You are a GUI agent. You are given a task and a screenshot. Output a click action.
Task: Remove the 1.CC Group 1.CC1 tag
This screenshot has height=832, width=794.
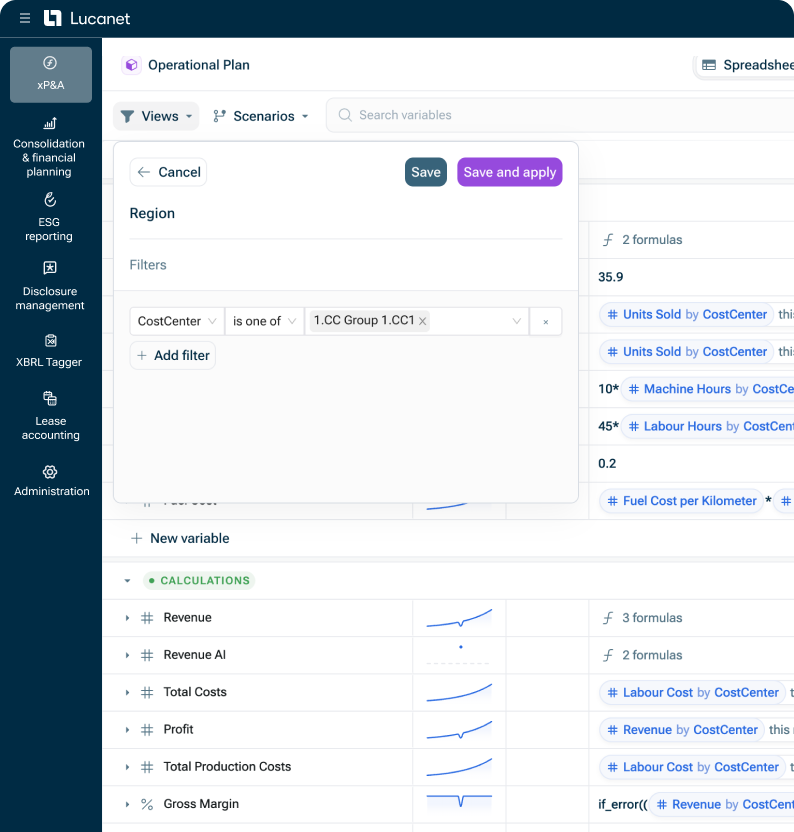pyautogui.click(x=423, y=321)
